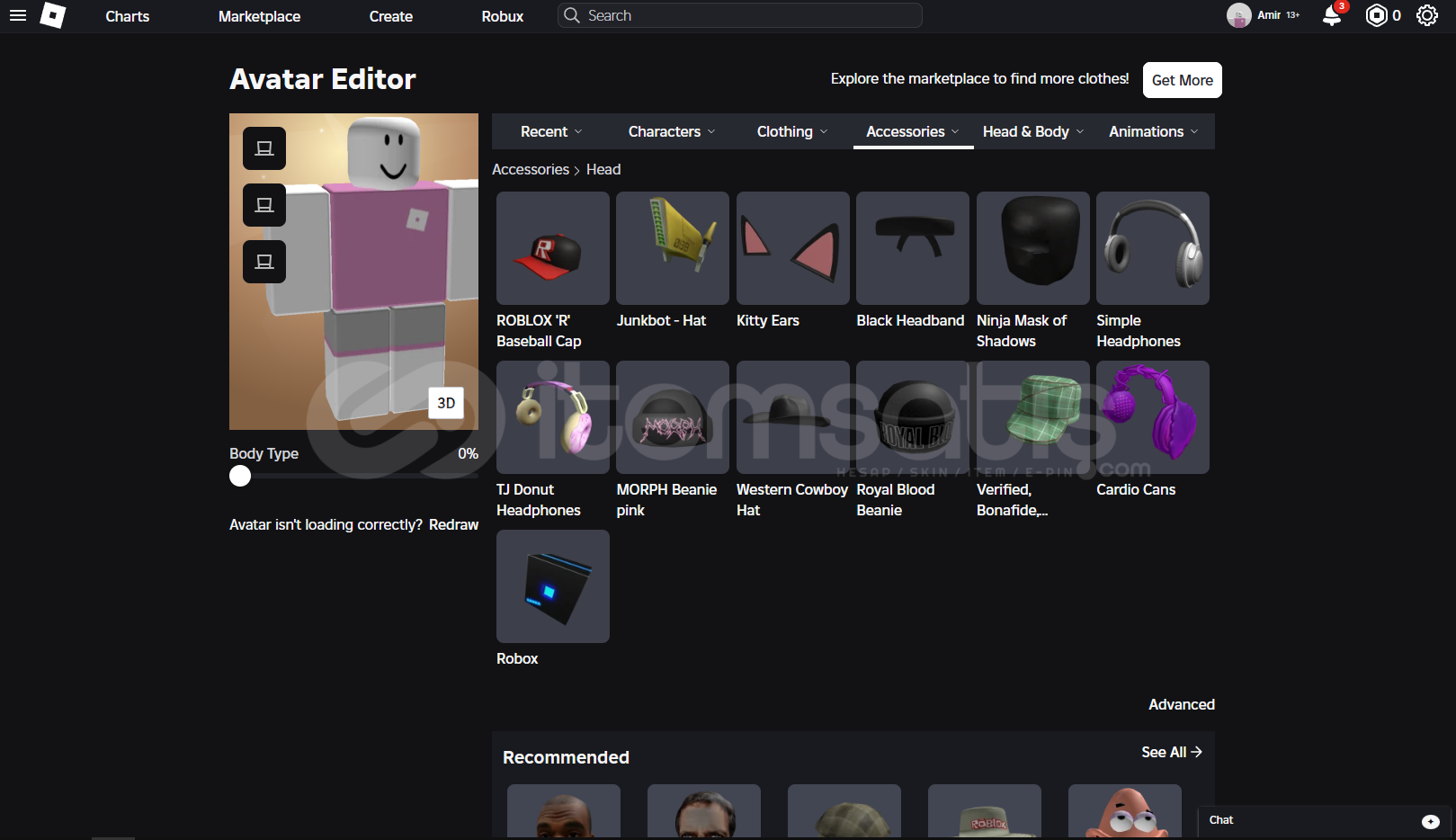Select the Royal Blood Beanie item
Viewport: 1456px width, 840px height.
tap(913, 417)
